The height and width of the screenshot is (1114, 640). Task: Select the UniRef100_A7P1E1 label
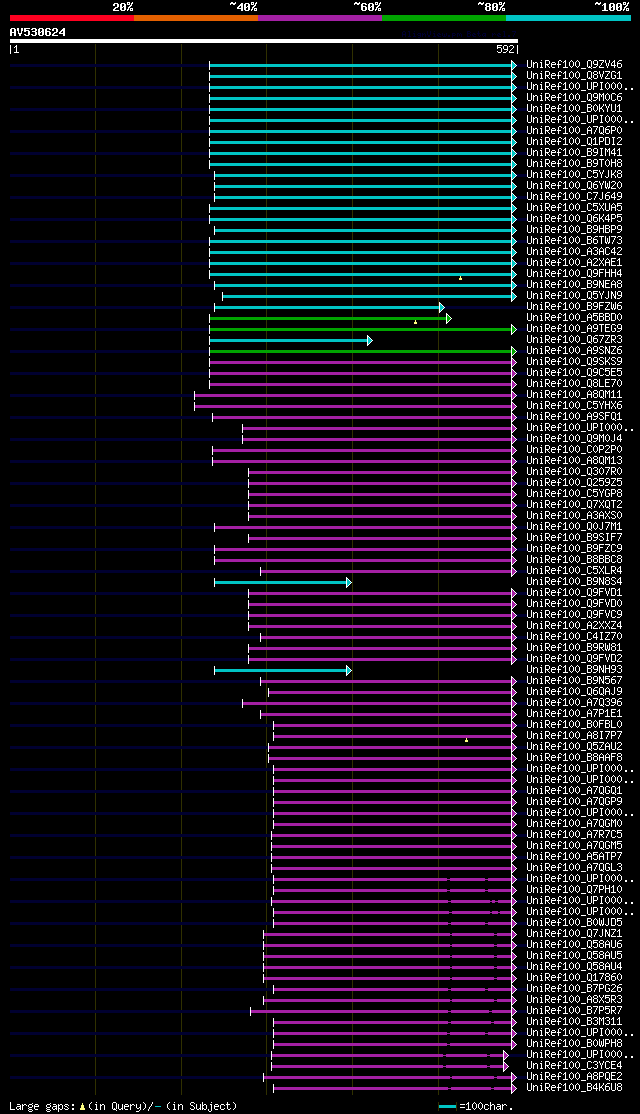pos(575,713)
